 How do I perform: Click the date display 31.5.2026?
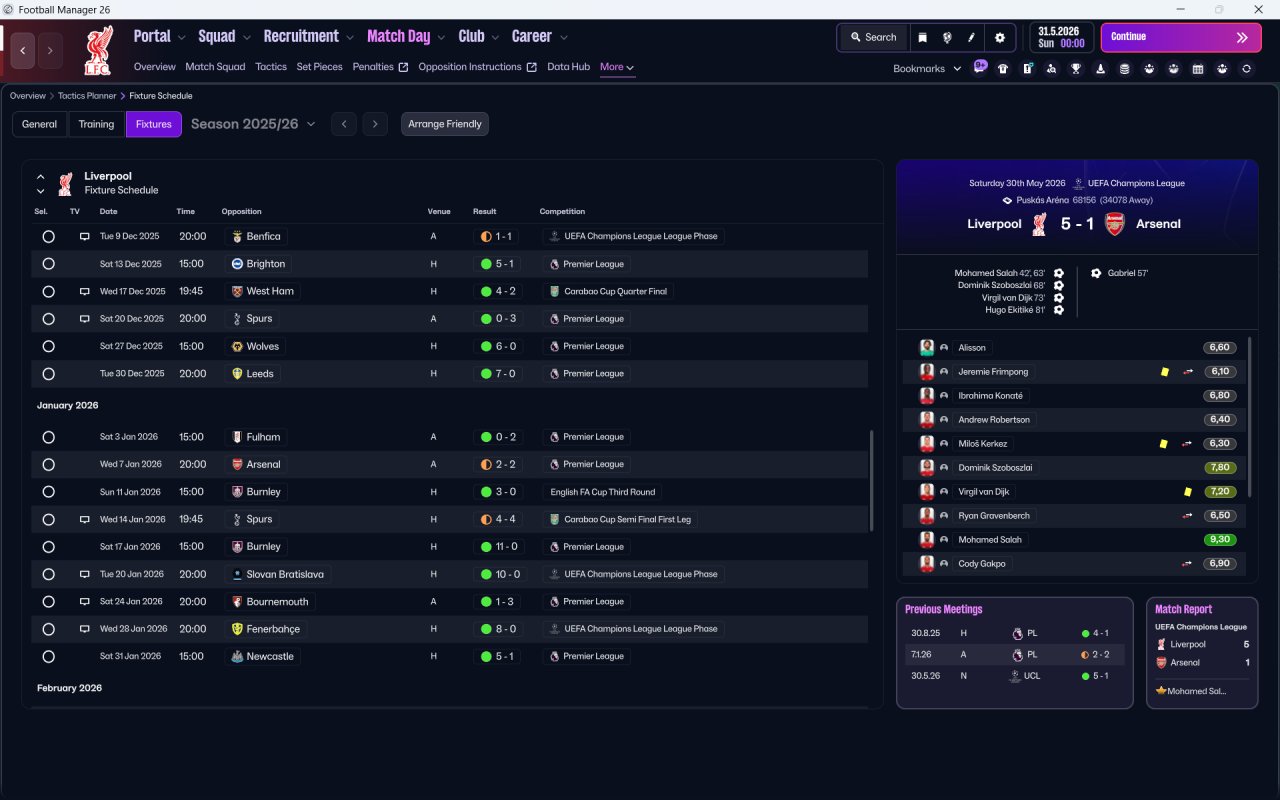click(x=1061, y=37)
